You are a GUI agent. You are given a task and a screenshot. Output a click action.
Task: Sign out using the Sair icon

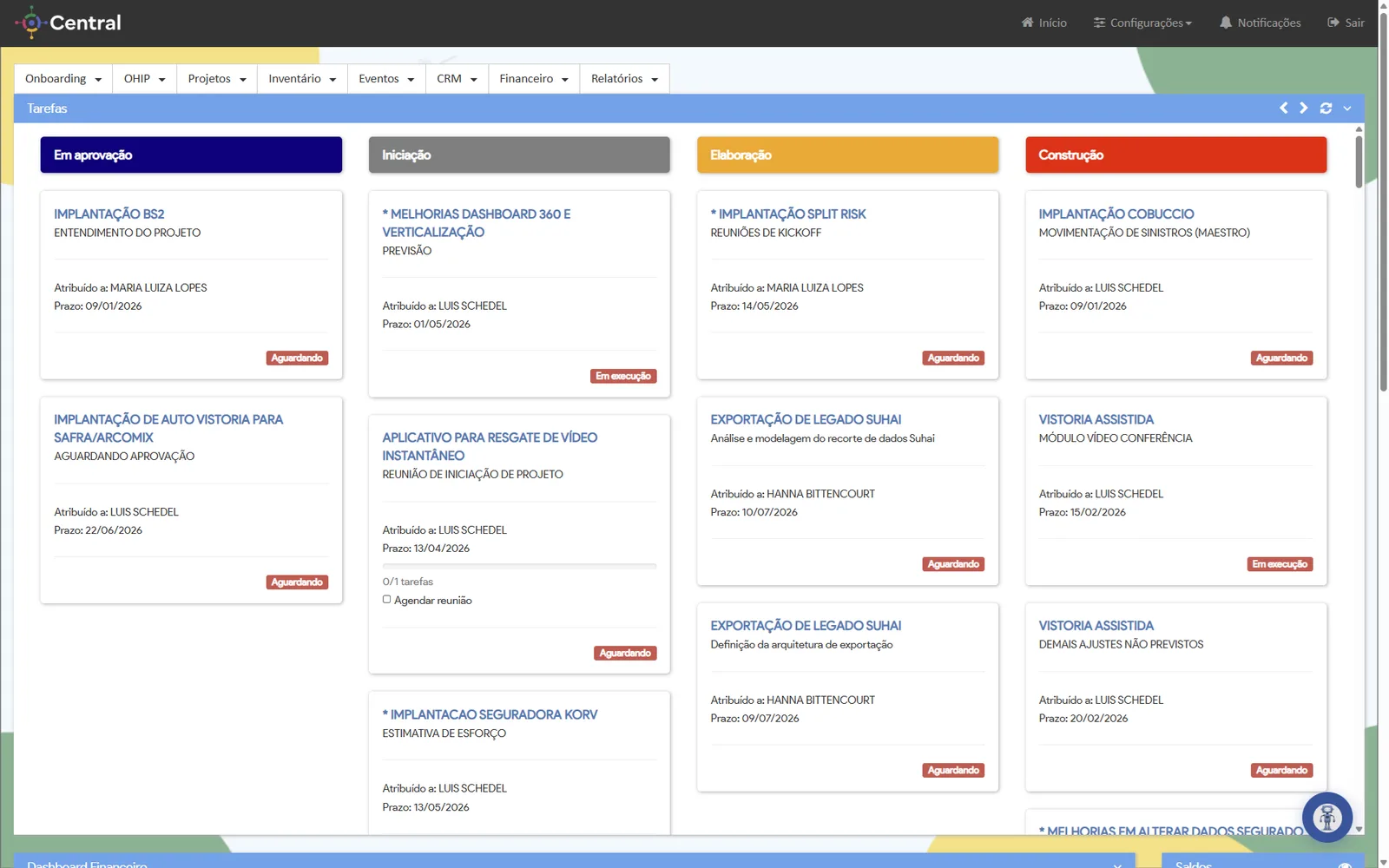click(x=1333, y=23)
